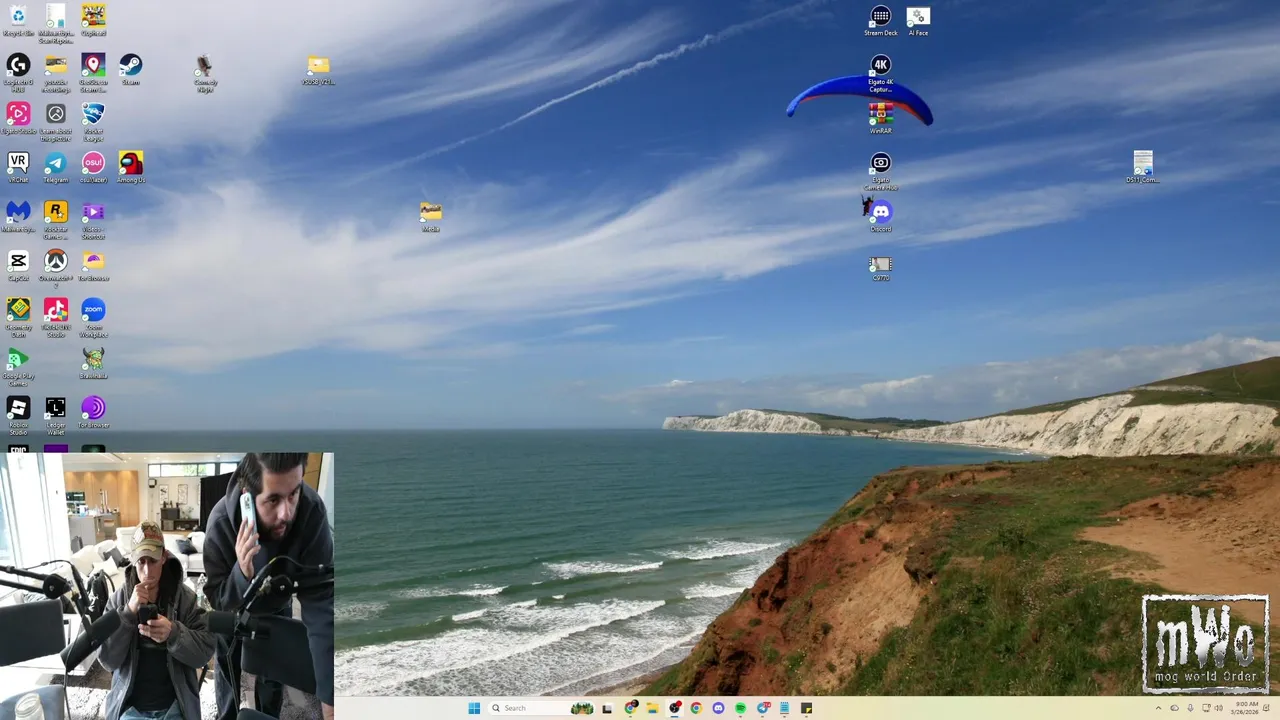Open the Videos - Shortcut desktop icon

tap(93, 219)
